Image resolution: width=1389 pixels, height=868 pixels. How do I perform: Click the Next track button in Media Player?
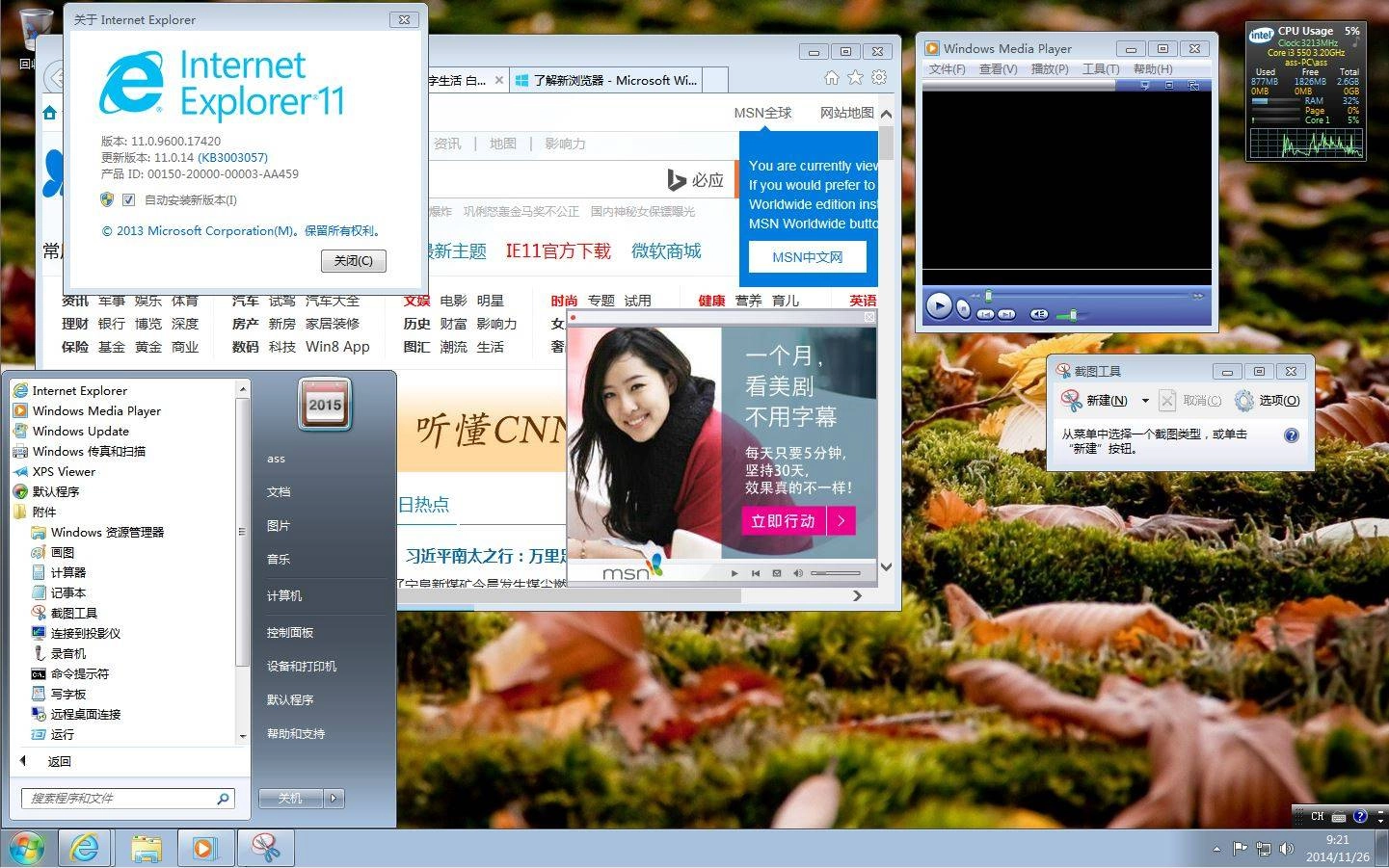[x=1006, y=314]
